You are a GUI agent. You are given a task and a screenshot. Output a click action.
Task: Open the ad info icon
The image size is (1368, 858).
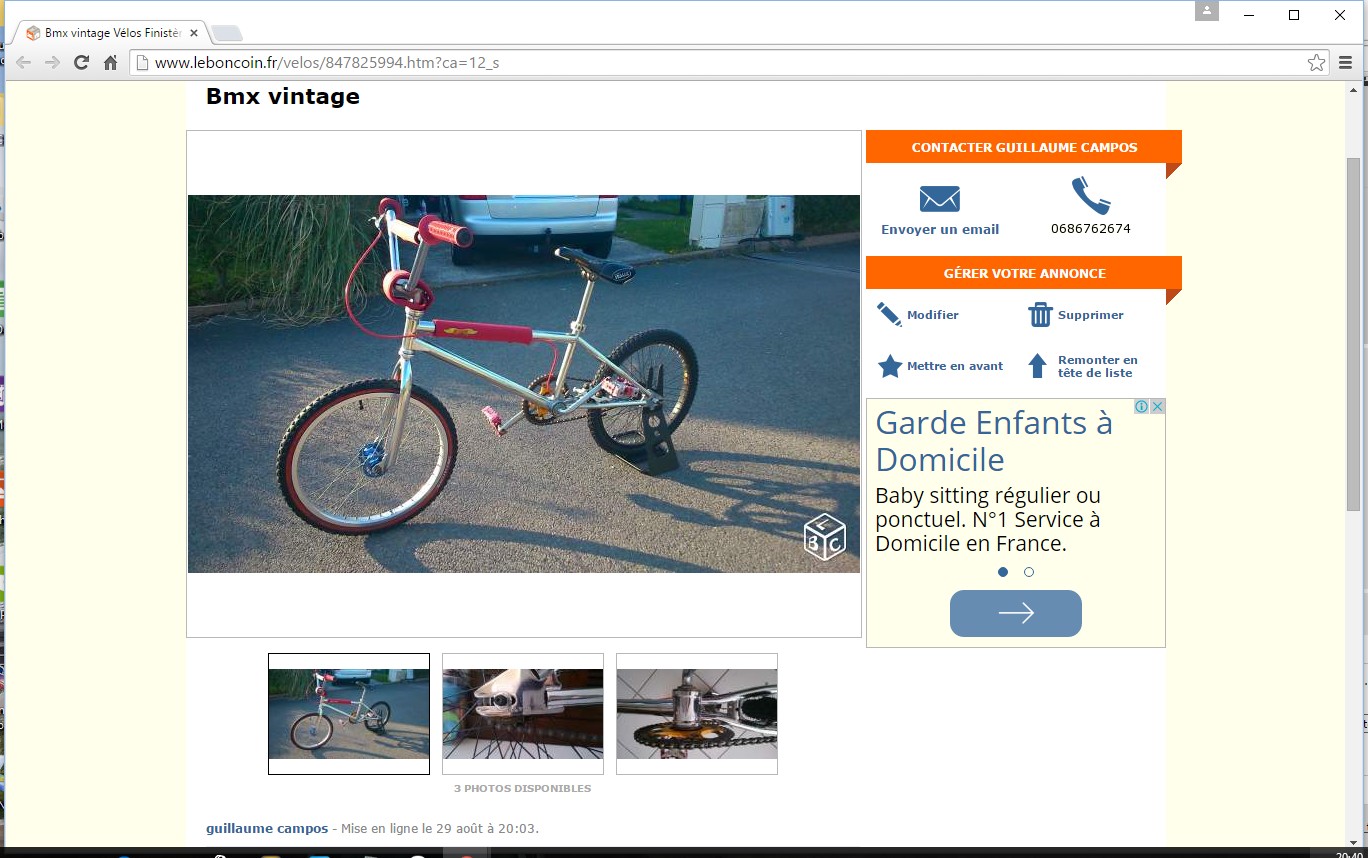tap(1141, 406)
